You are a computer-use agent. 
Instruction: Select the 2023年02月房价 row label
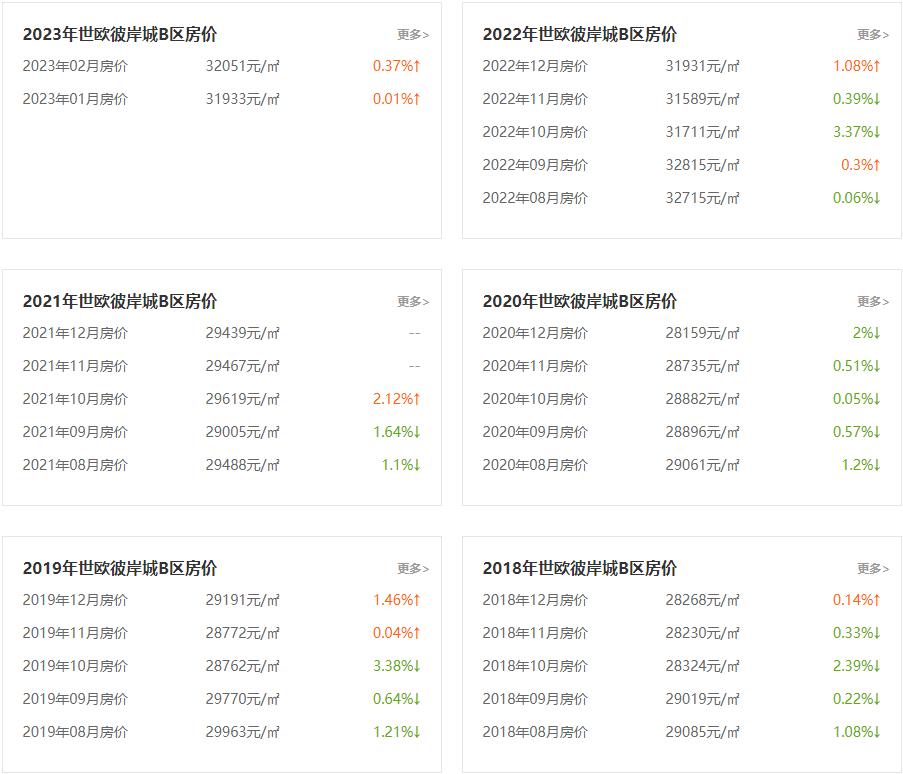click(76, 66)
